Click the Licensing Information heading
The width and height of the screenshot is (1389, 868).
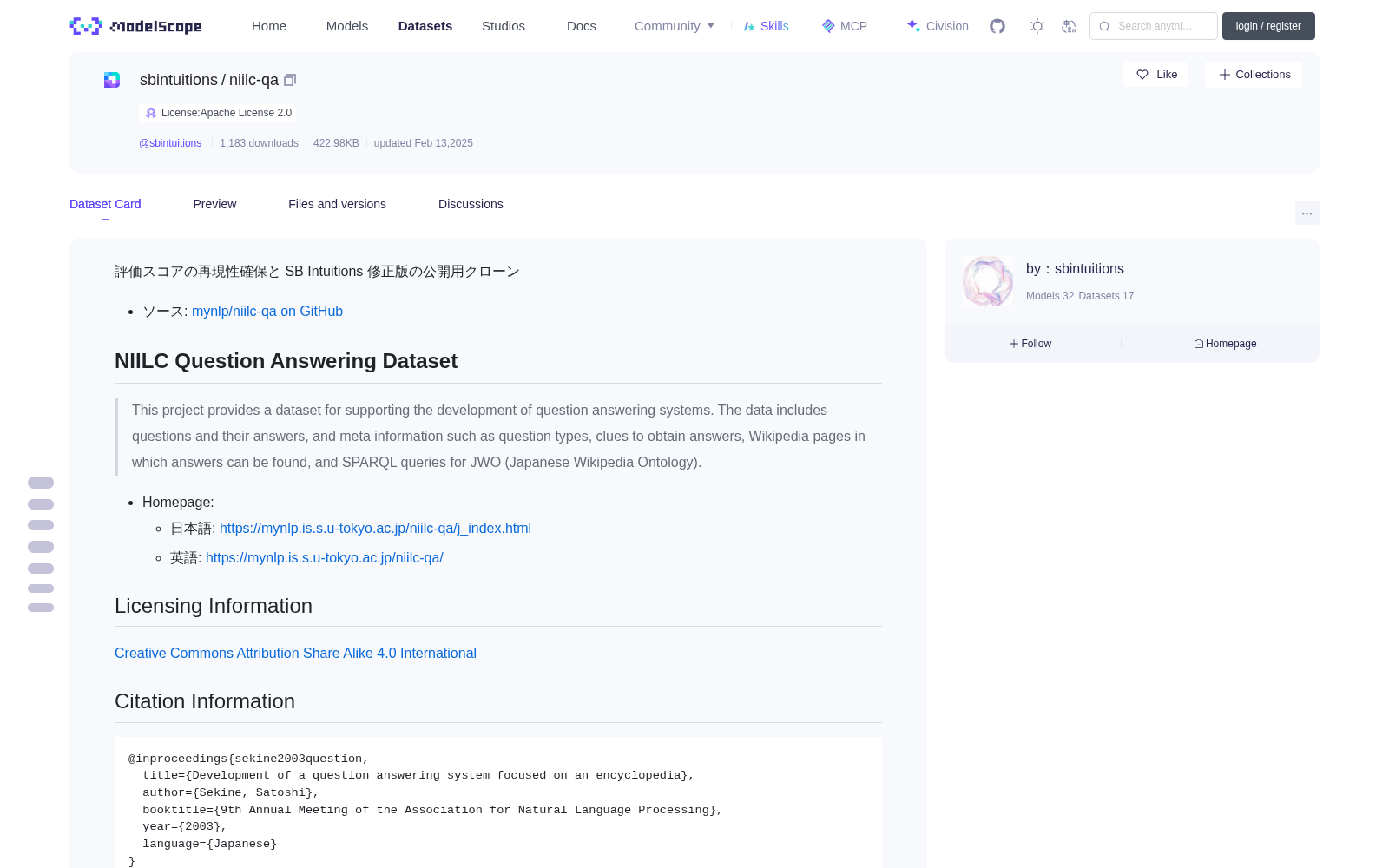click(214, 606)
